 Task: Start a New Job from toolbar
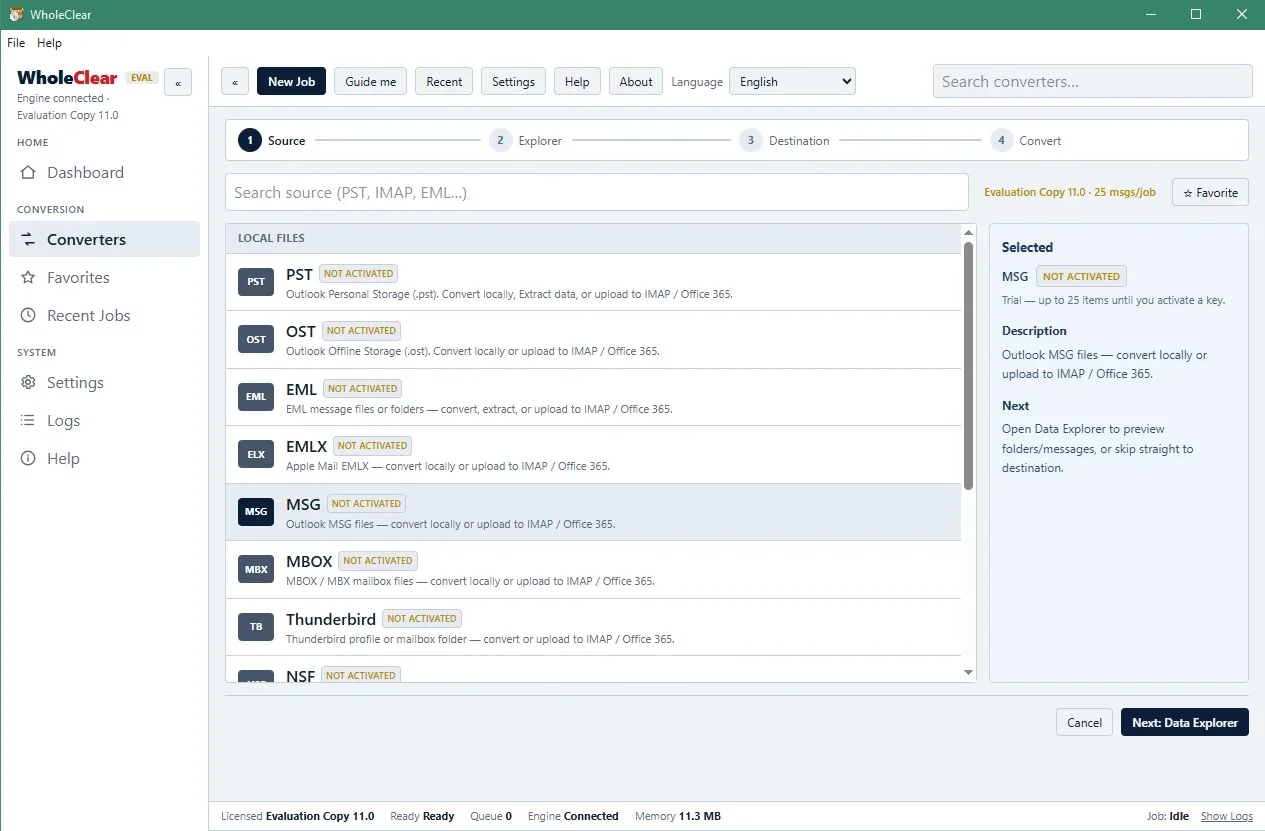pyautogui.click(x=292, y=82)
